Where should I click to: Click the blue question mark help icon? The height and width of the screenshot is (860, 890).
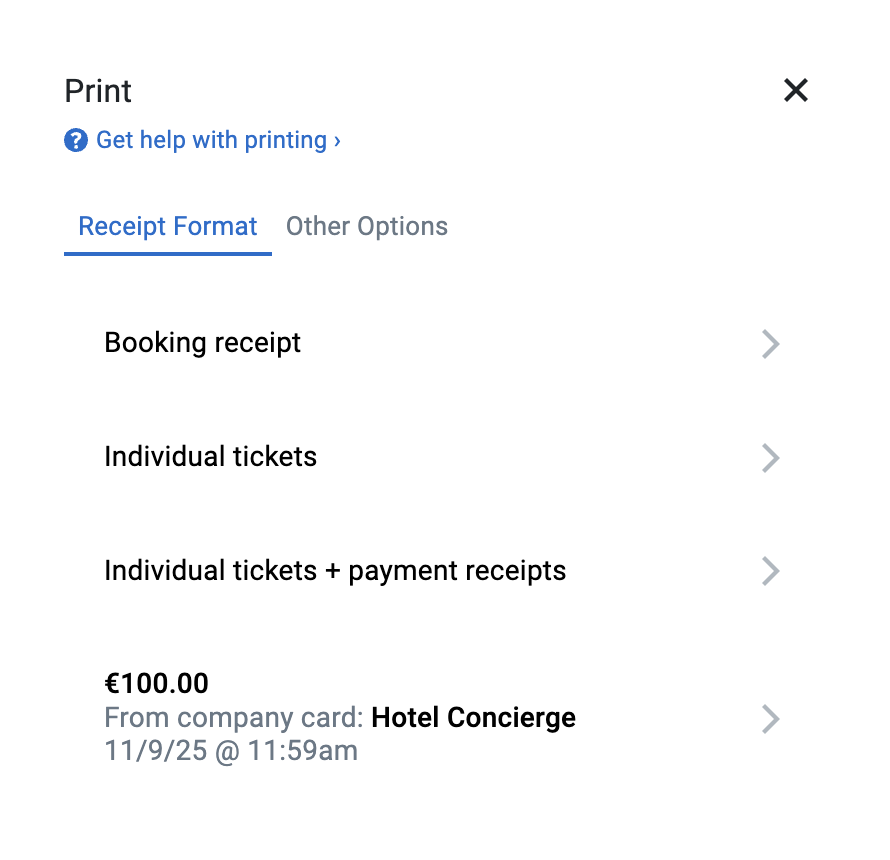click(x=76, y=141)
